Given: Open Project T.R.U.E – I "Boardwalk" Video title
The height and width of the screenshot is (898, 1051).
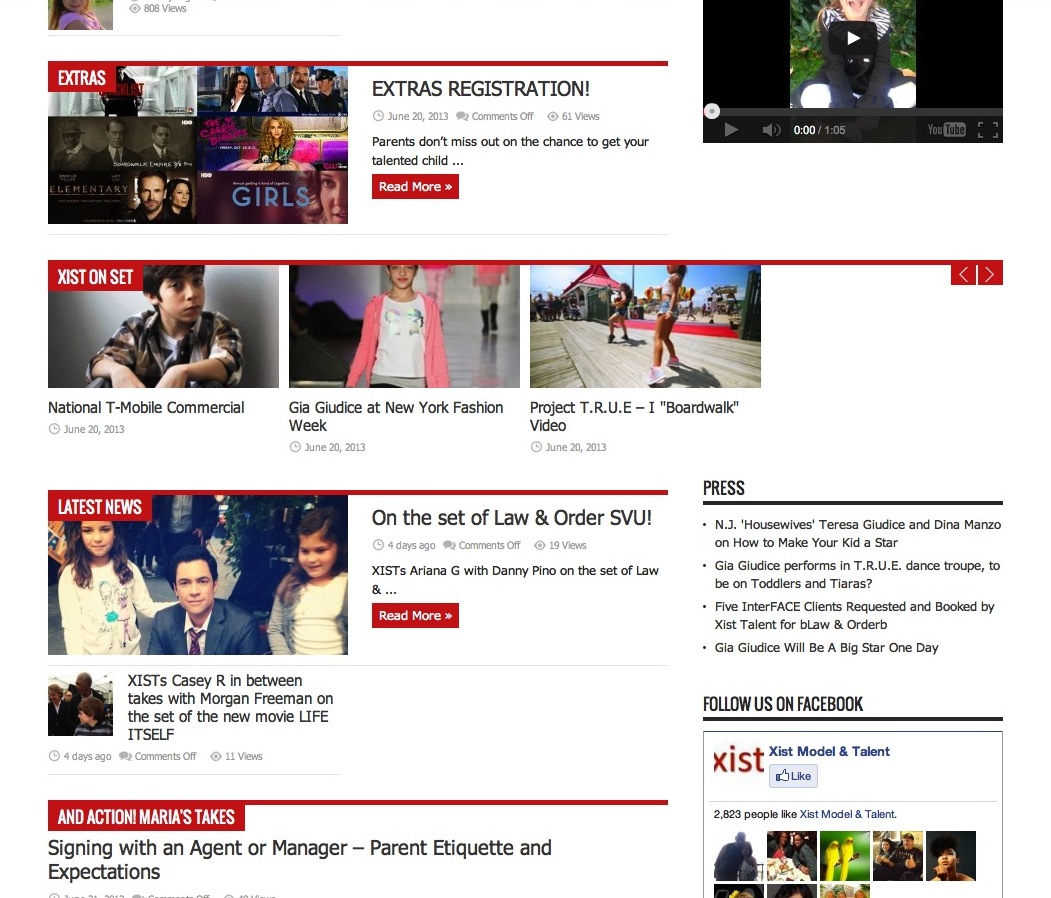Looking at the screenshot, I should (634, 416).
